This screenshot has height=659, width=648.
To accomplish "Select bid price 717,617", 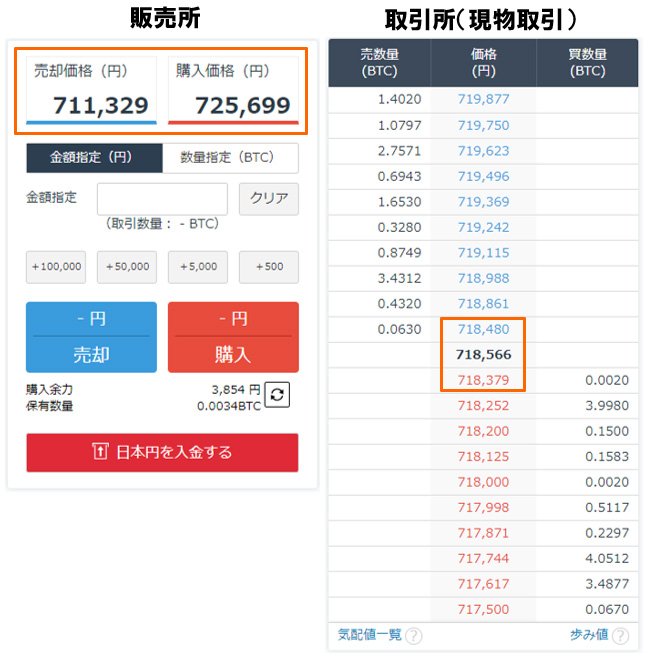I will coord(483,584).
